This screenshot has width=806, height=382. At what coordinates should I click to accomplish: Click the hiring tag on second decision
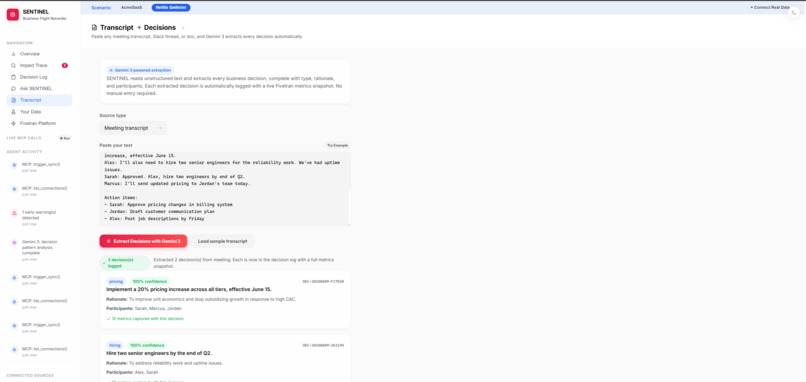point(115,345)
